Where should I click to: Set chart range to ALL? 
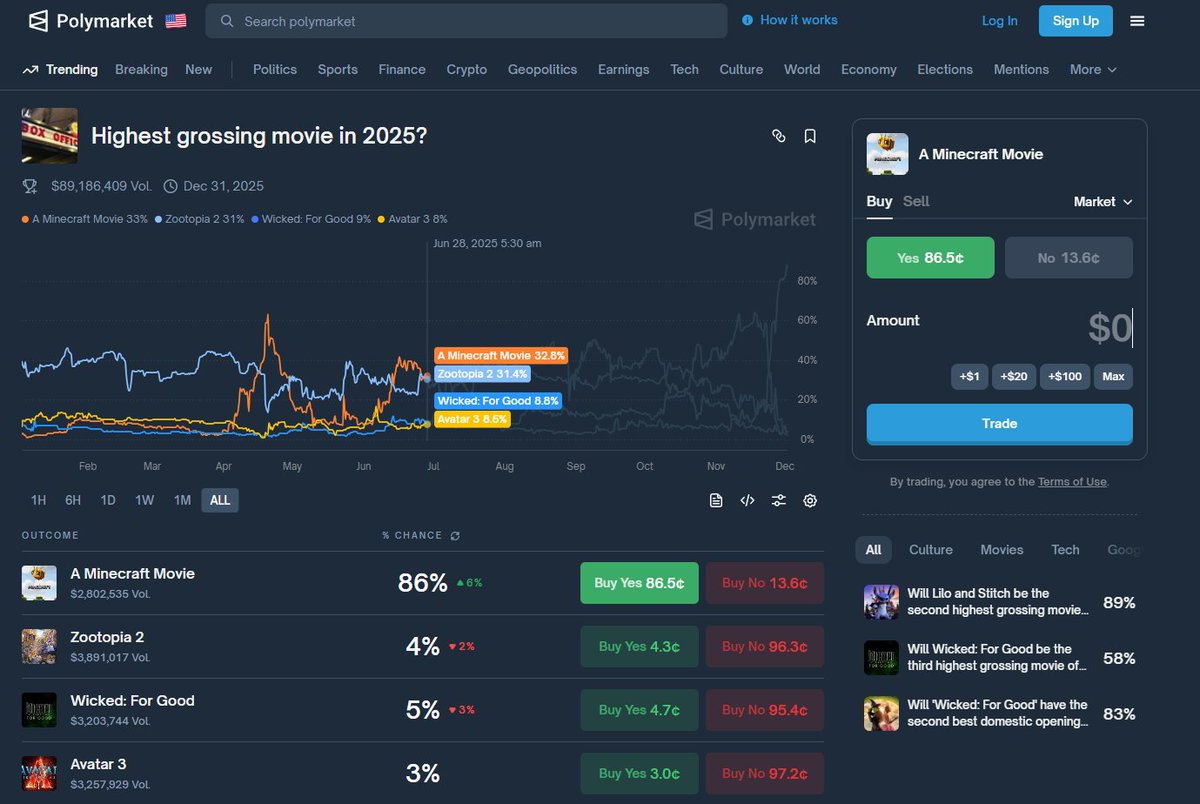click(220, 500)
